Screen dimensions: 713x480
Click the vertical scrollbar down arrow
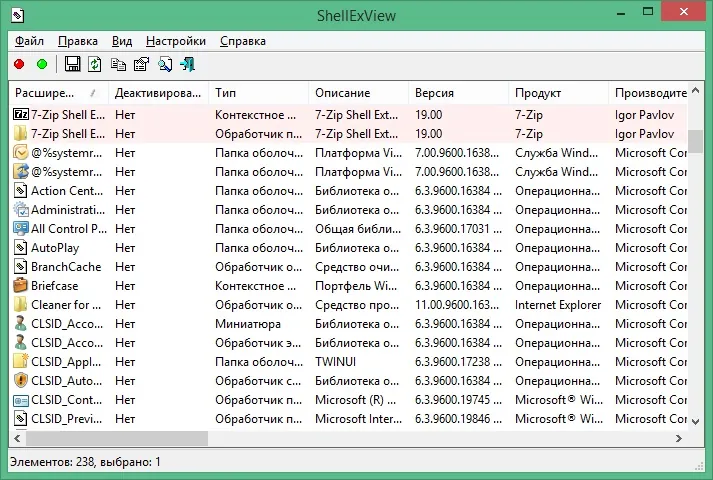click(695, 422)
